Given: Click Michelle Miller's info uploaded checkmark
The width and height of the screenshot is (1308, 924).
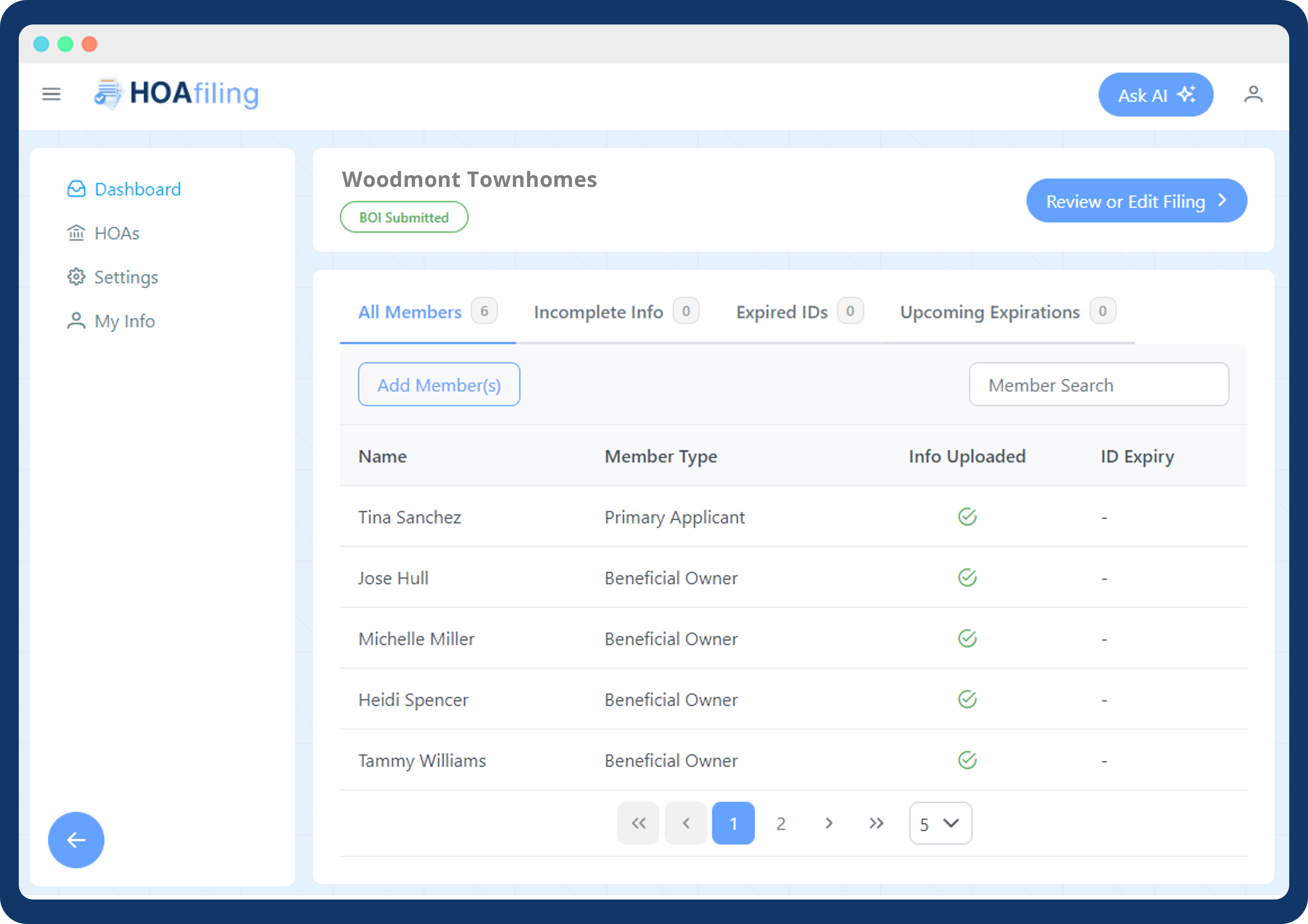Looking at the screenshot, I should tap(967, 639).
